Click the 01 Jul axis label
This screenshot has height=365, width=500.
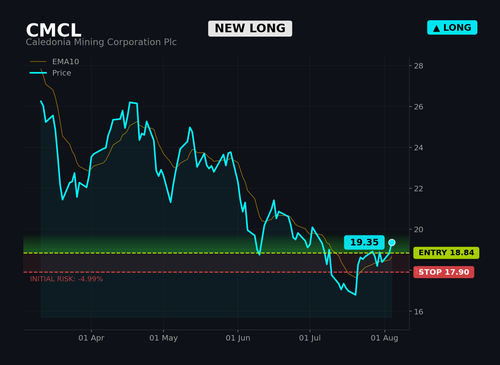point(310,338)
